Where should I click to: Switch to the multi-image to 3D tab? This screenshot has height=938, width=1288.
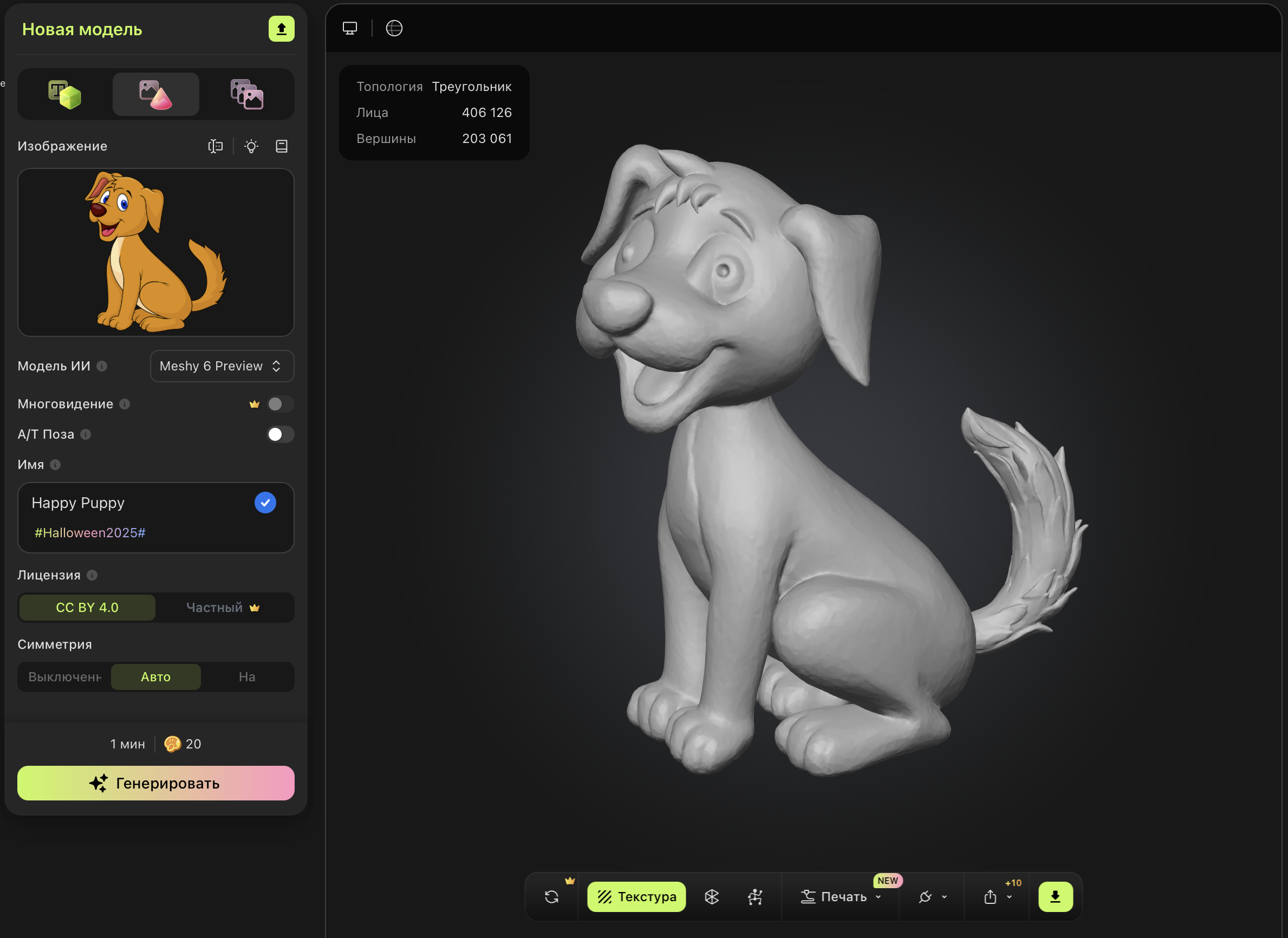coord(247,94)
